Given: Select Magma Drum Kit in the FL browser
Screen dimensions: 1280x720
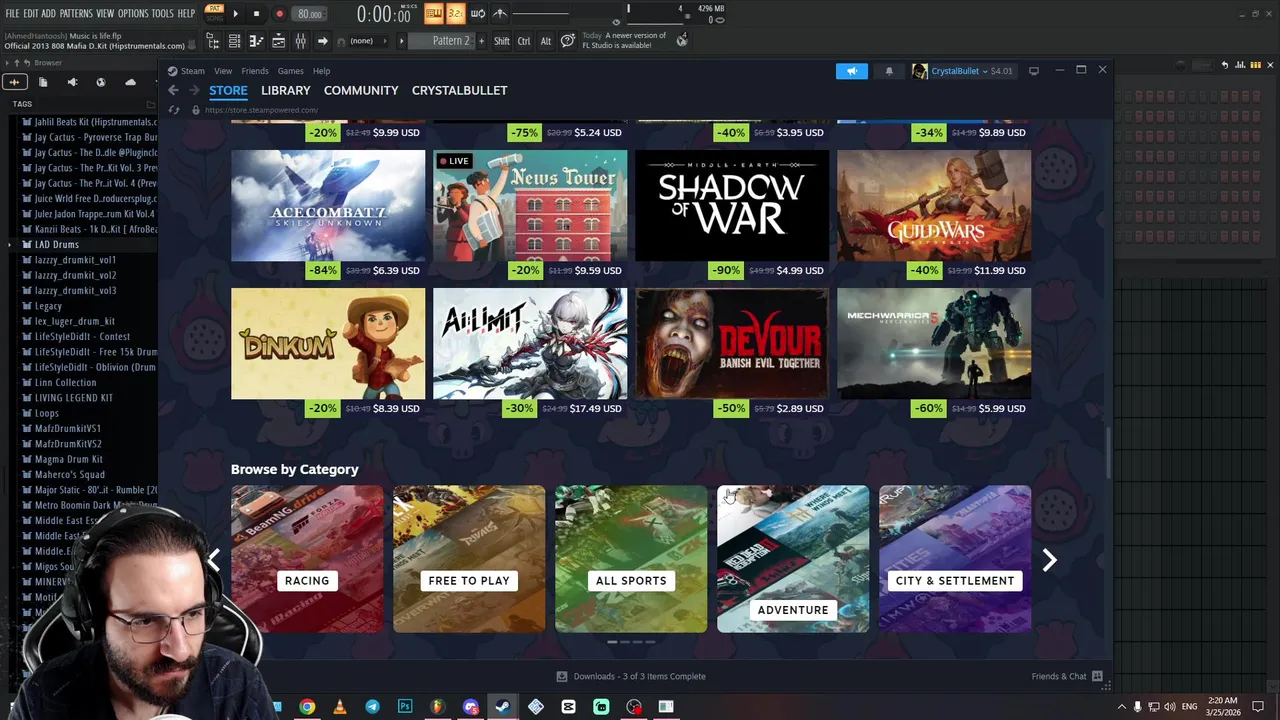Looking at the screenshot, I should click(x=69, y=459).
